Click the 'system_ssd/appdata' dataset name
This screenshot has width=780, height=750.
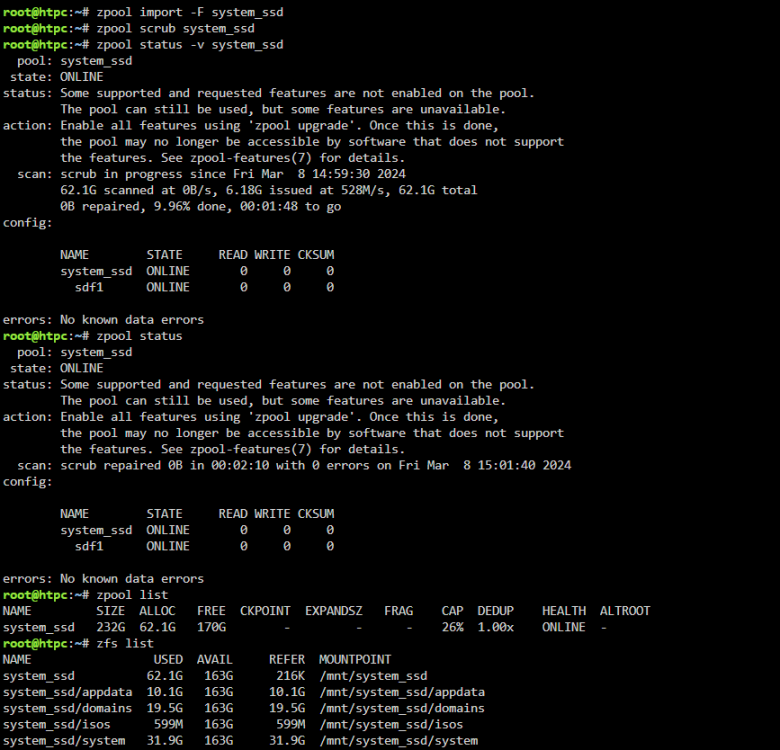pos(68,692)
